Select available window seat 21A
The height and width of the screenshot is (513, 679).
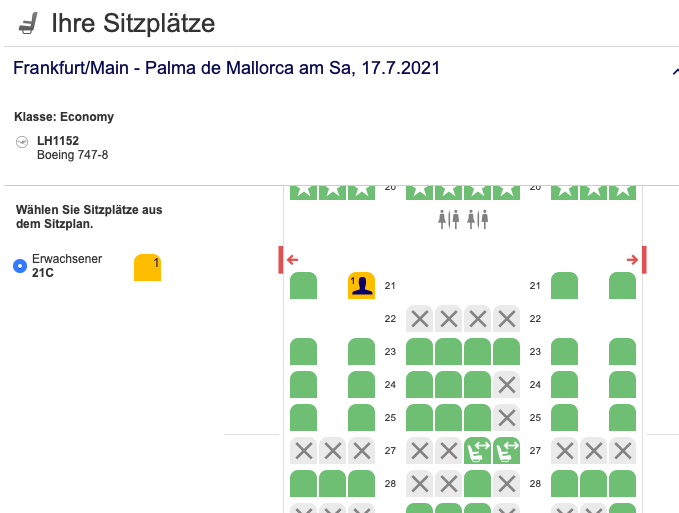point(303,286)
